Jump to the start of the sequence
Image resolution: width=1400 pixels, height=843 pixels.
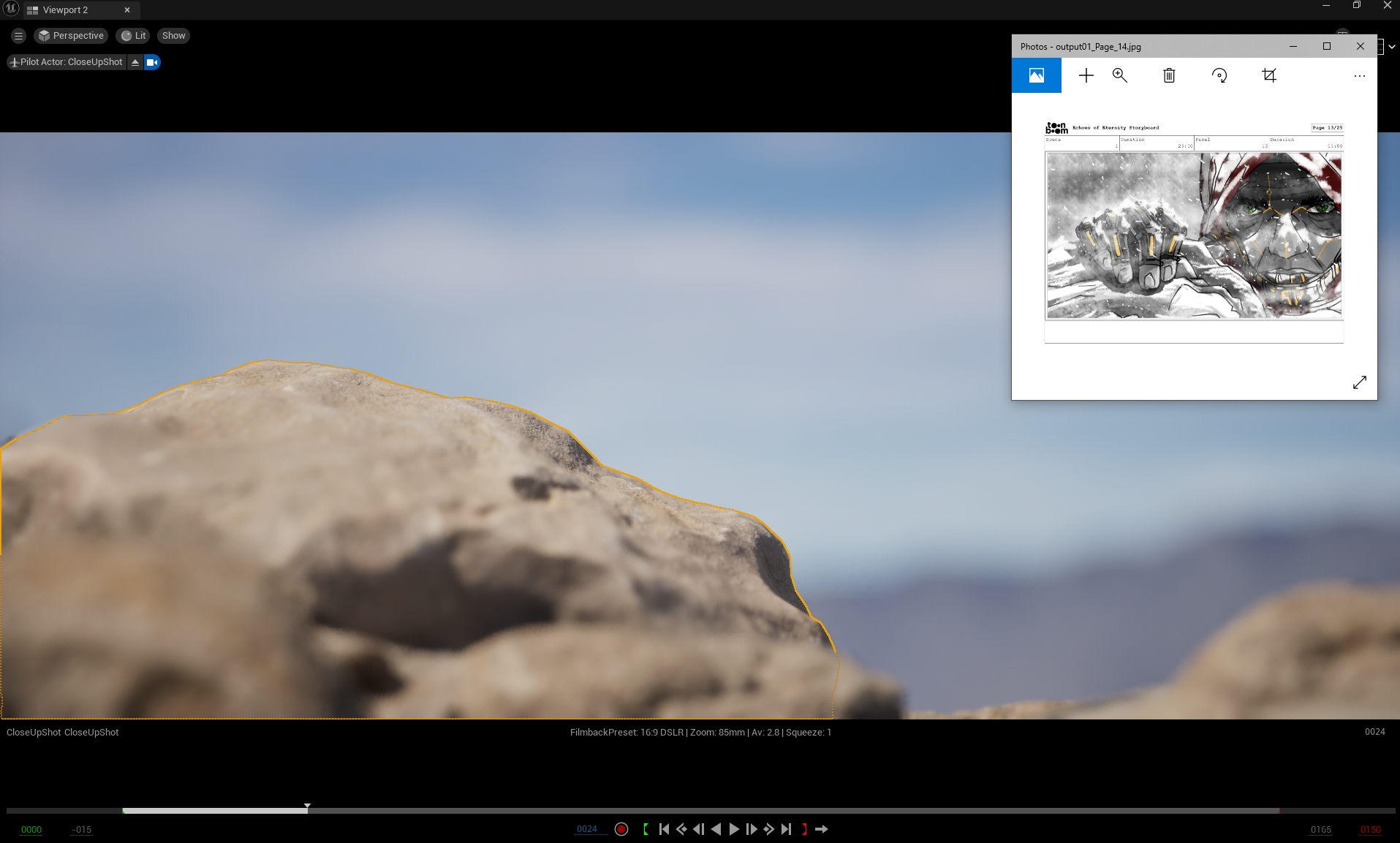coord(664,829)
